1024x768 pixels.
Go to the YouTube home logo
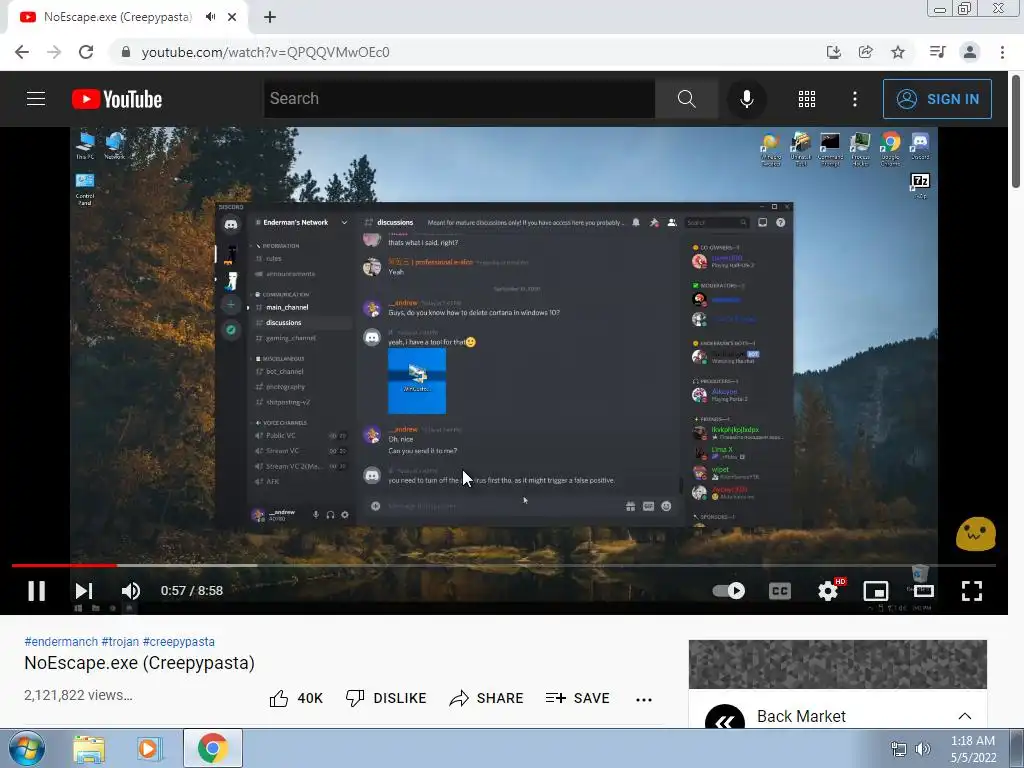click(117, 99)
